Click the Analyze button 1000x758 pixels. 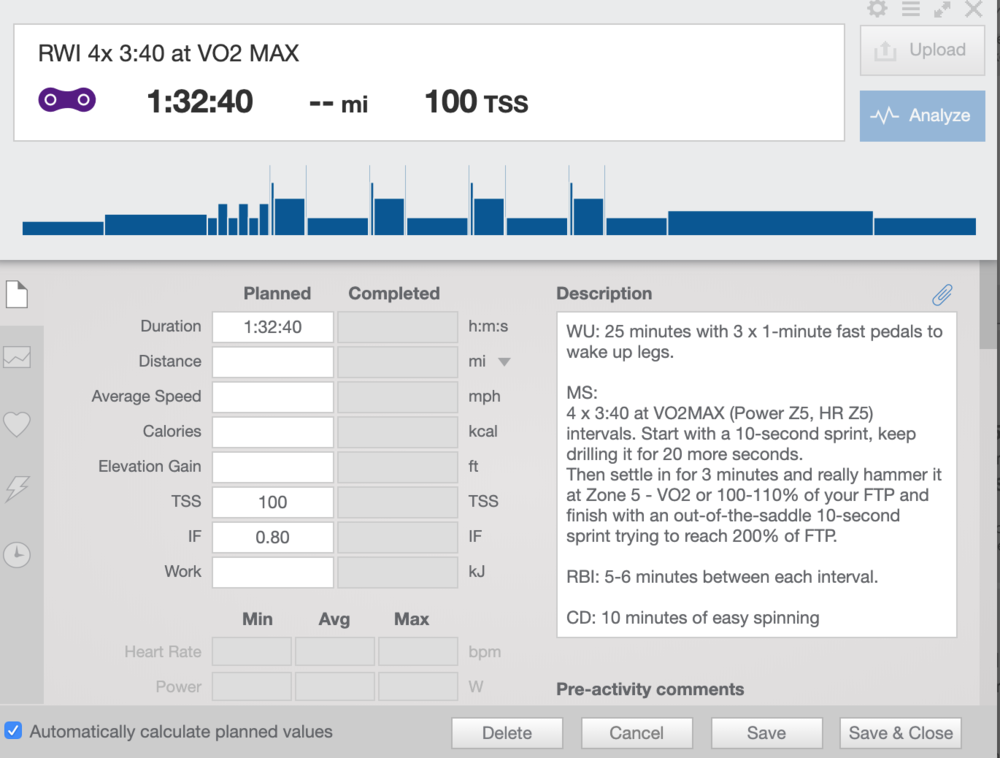coord(921,116)
